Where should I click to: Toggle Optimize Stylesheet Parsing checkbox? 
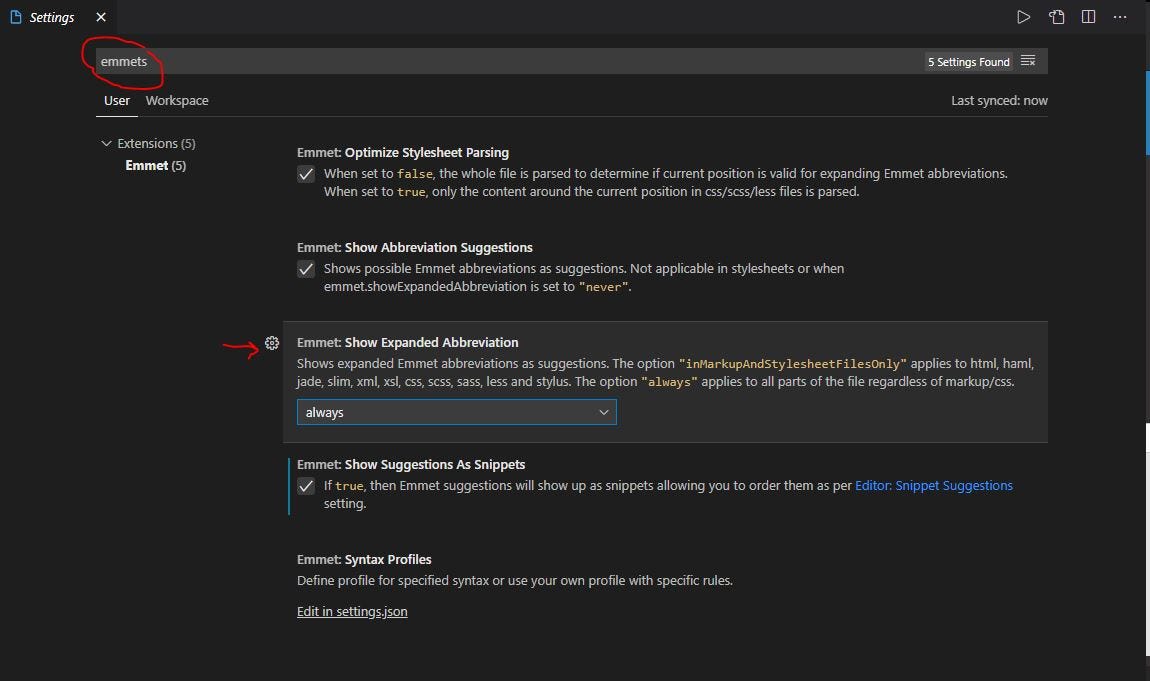coord(306,174)
